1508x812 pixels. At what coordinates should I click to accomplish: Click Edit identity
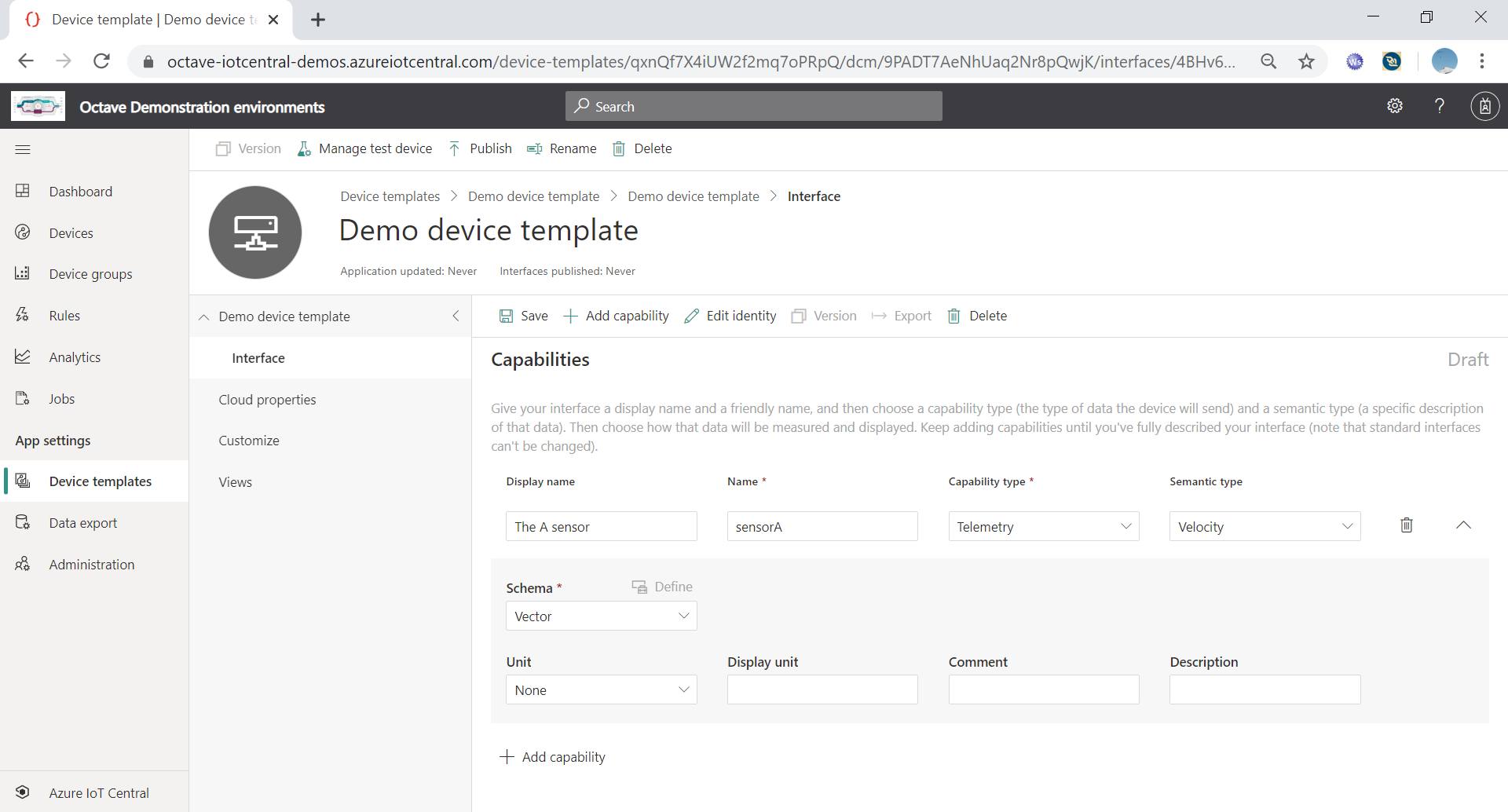(730, 316)
